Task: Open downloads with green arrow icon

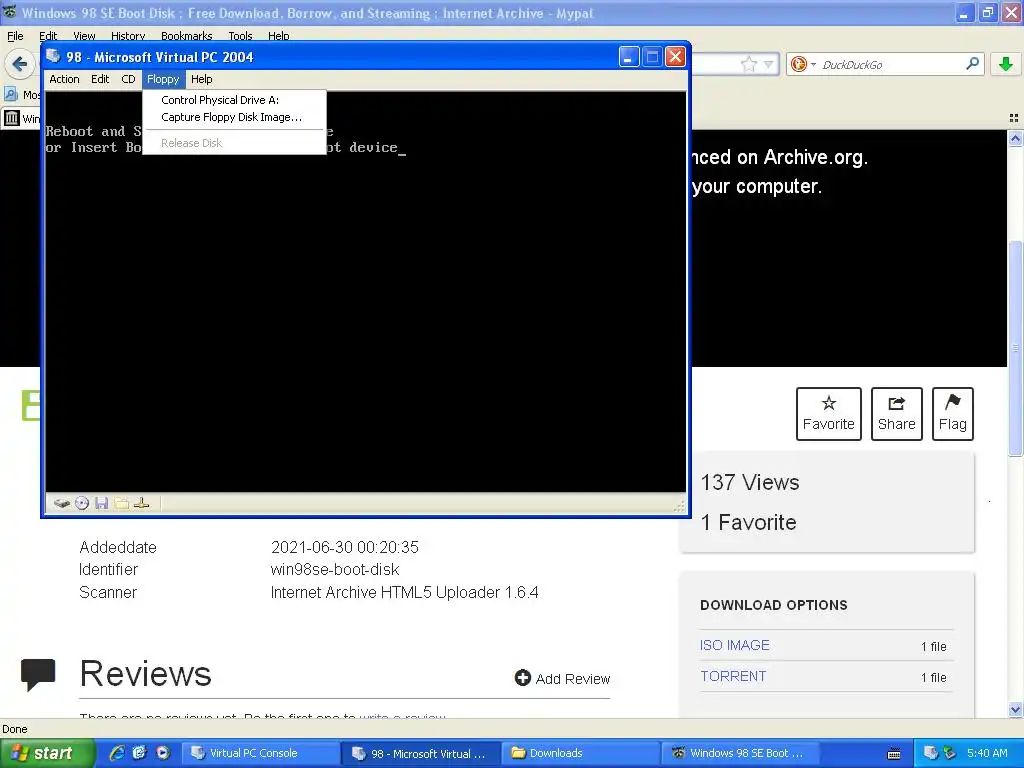Action: click(x=1006, y=64)
